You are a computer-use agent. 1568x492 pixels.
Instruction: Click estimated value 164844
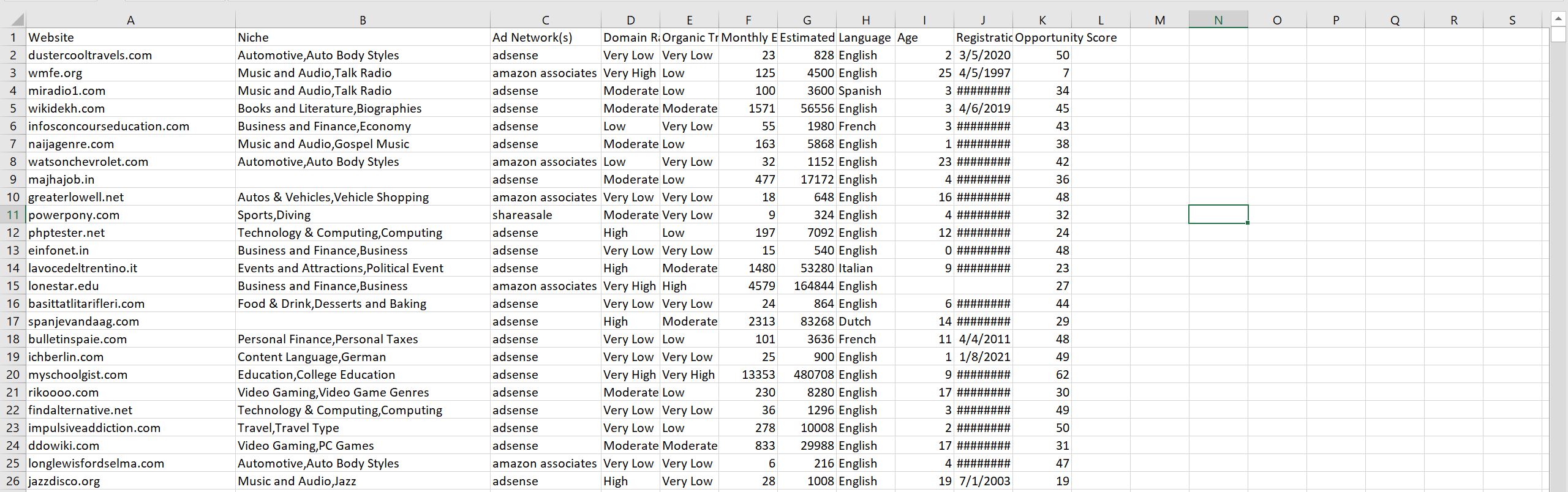[807, 286]
